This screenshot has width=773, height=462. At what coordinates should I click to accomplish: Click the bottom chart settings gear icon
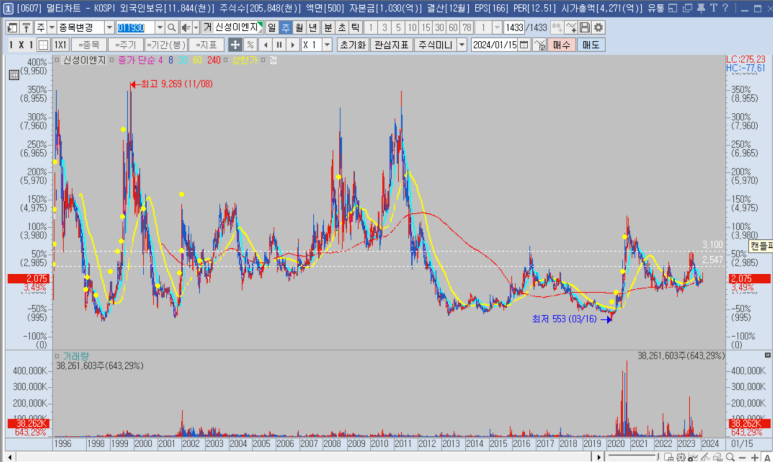coord(681,458)
